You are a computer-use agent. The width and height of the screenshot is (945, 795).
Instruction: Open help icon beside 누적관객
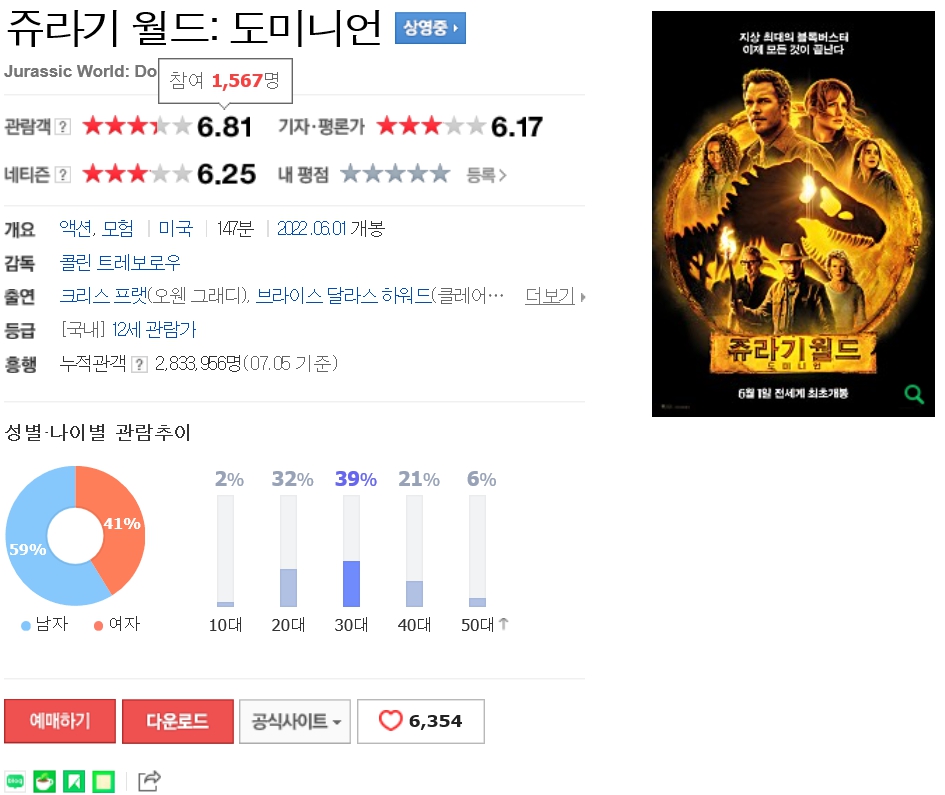coord(139,365)
